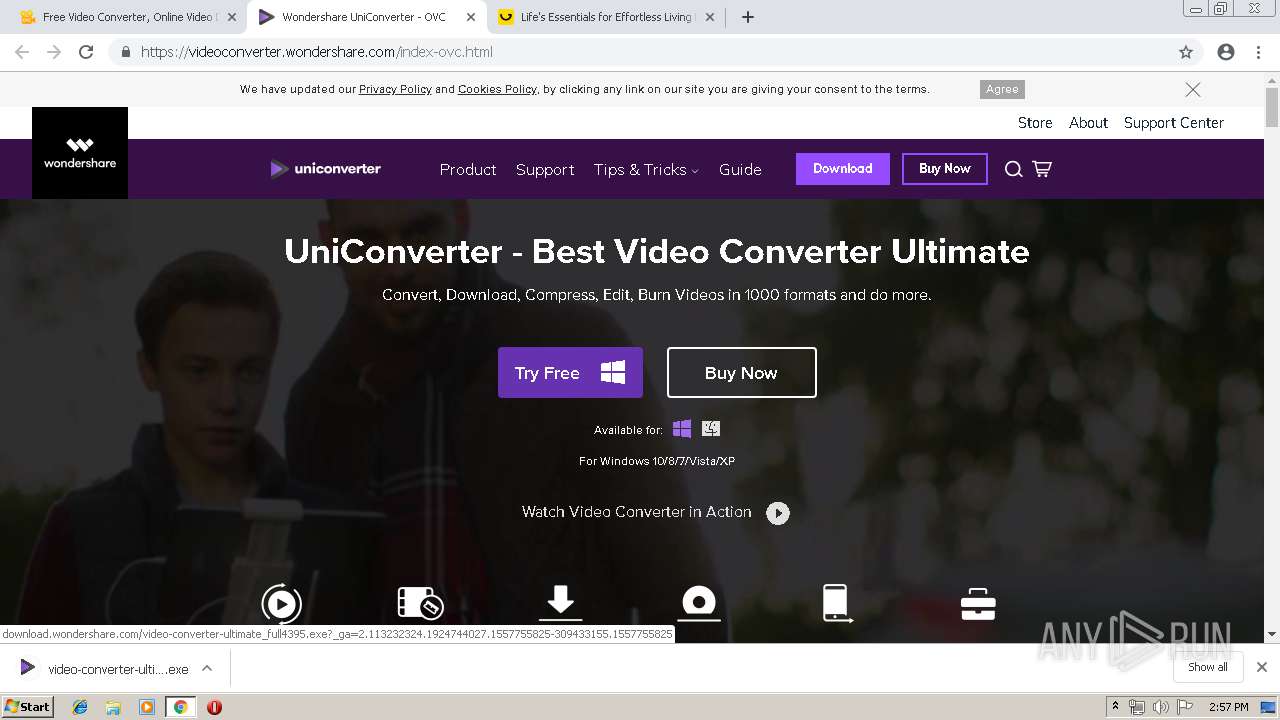Click the Opera taskbar icon

(214, 707)
